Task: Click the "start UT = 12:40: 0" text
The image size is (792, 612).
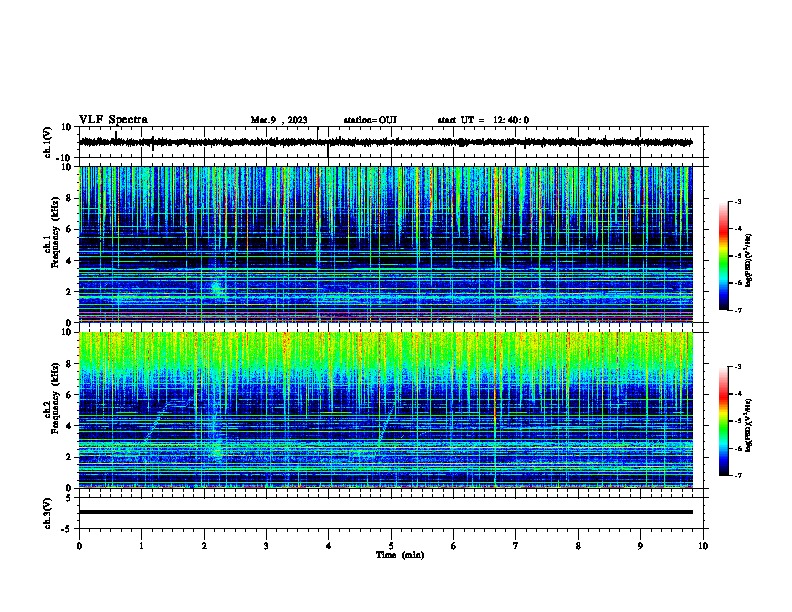Action: [x=483, y=120]
